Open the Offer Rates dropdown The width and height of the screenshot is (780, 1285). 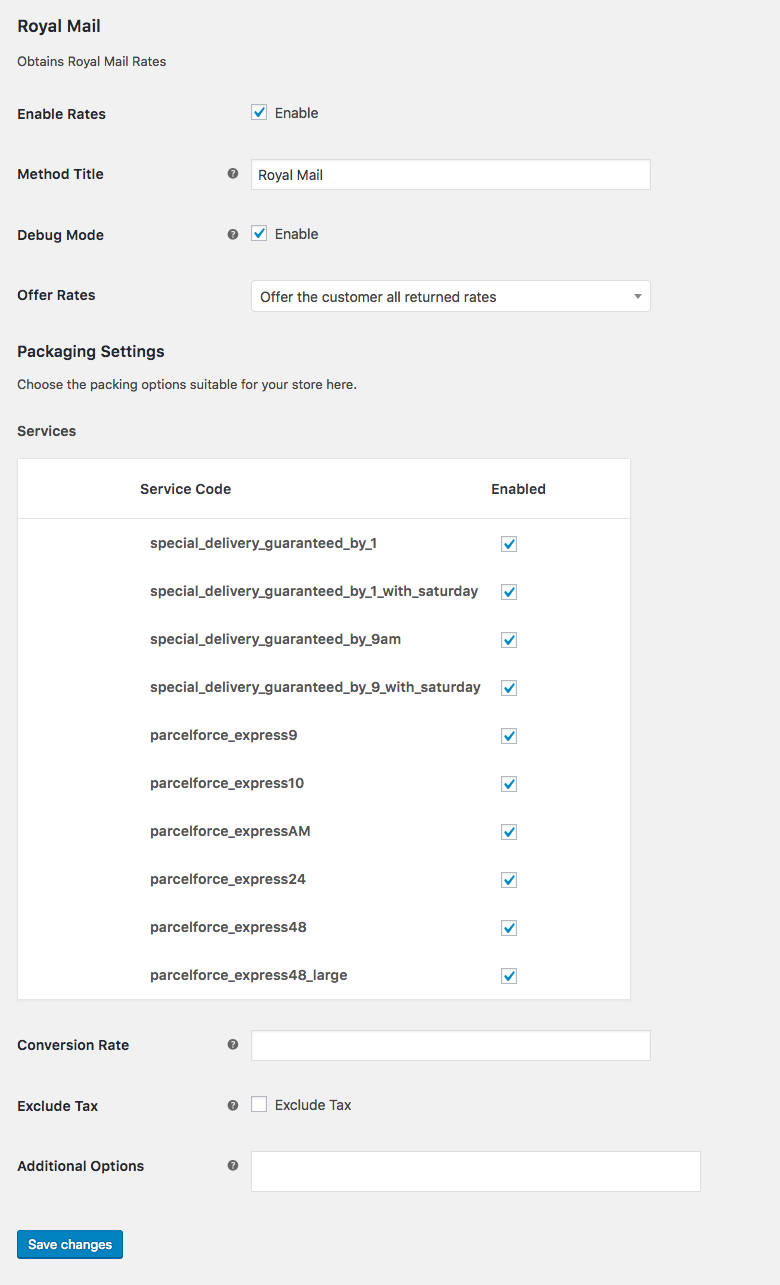[450, 296]
